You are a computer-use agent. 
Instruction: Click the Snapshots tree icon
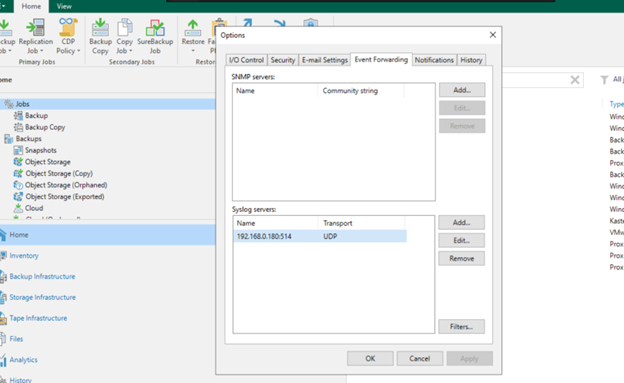(18, 150)
